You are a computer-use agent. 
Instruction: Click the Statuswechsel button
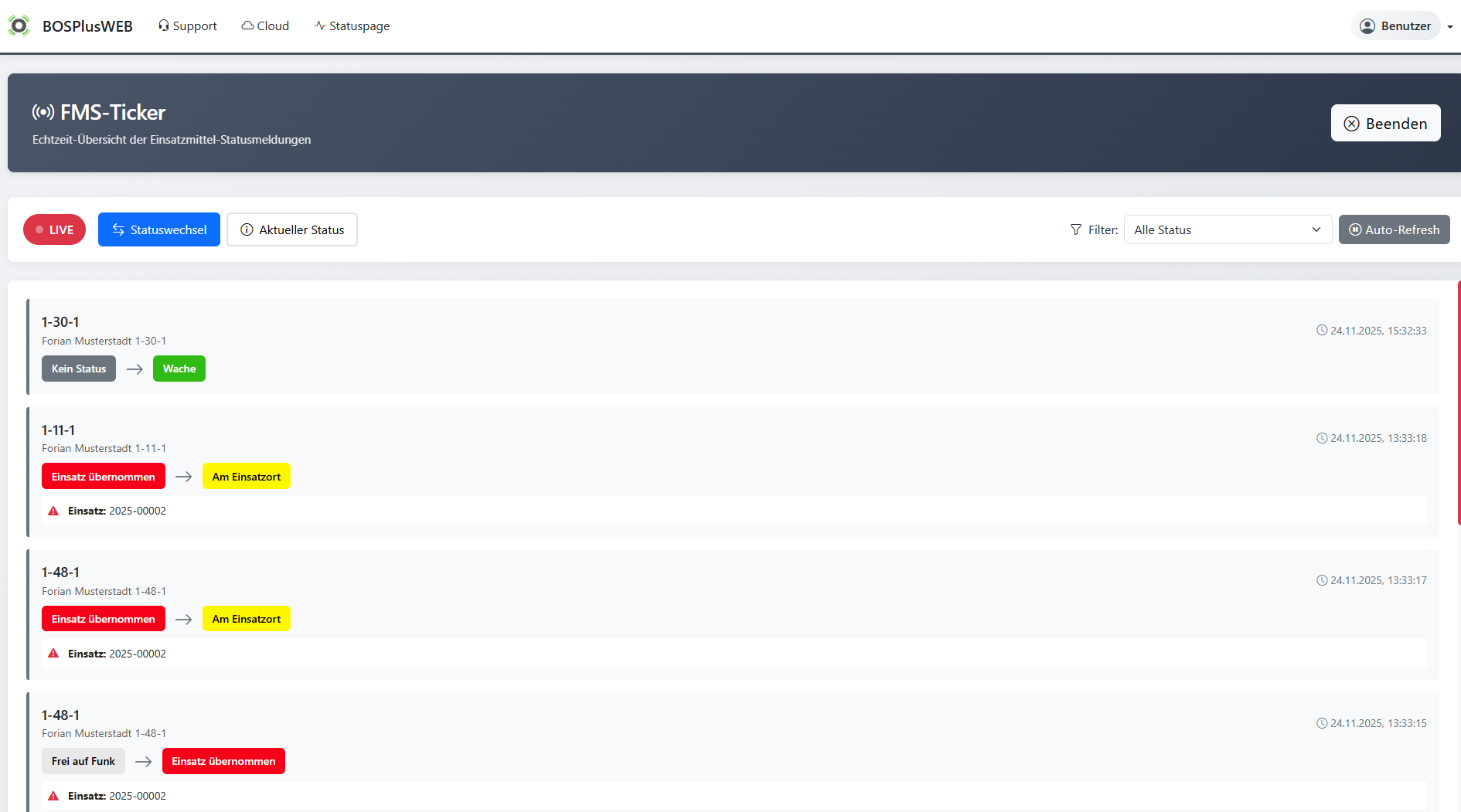[159, 229]
